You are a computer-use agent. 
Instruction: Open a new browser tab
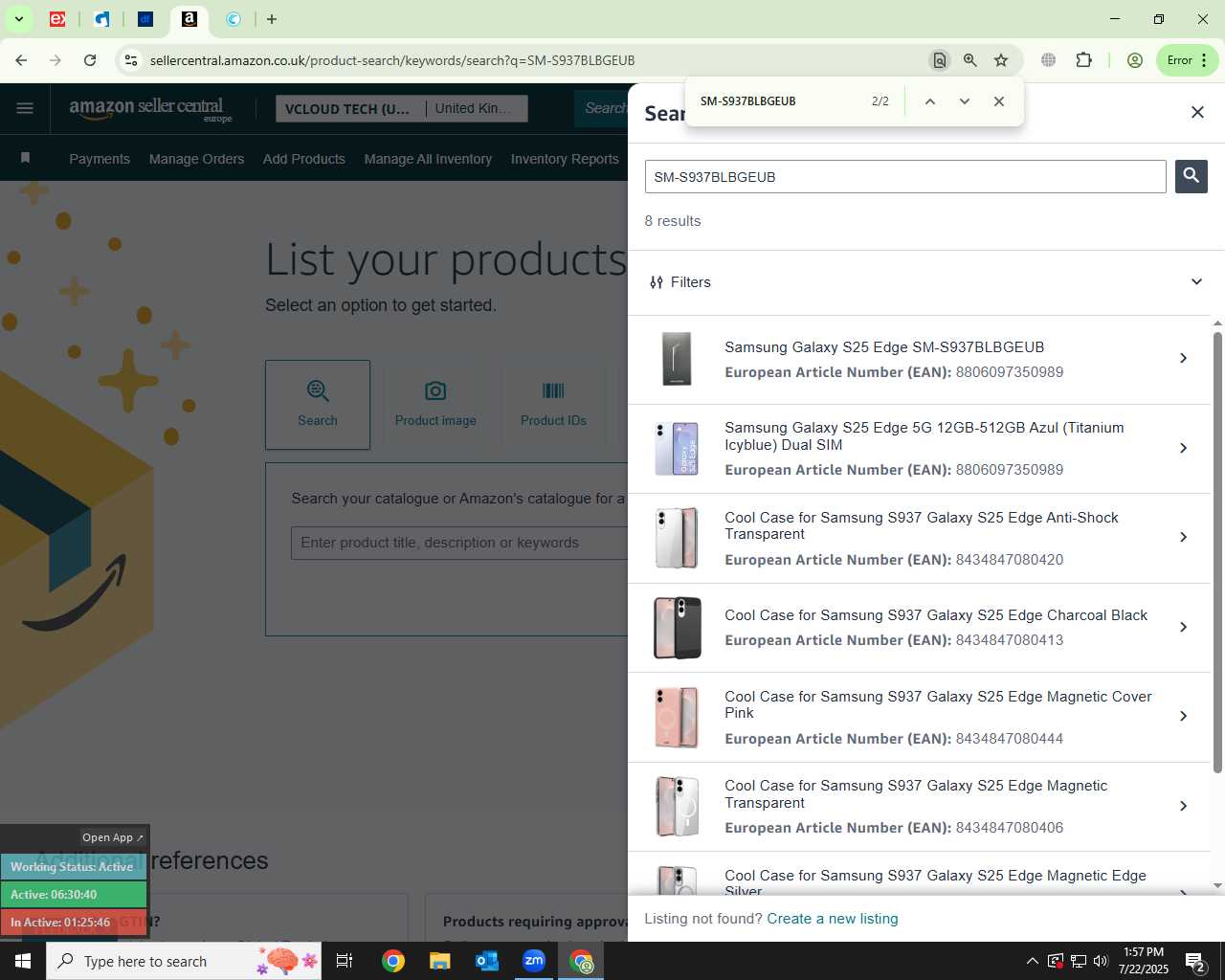(272, 19)
